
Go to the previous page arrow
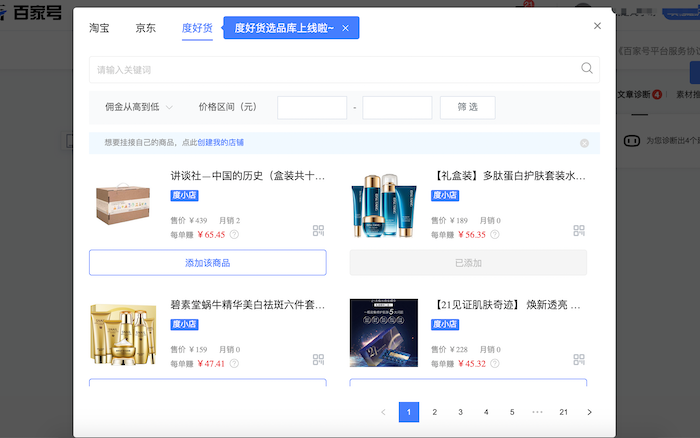coord(383,412)
